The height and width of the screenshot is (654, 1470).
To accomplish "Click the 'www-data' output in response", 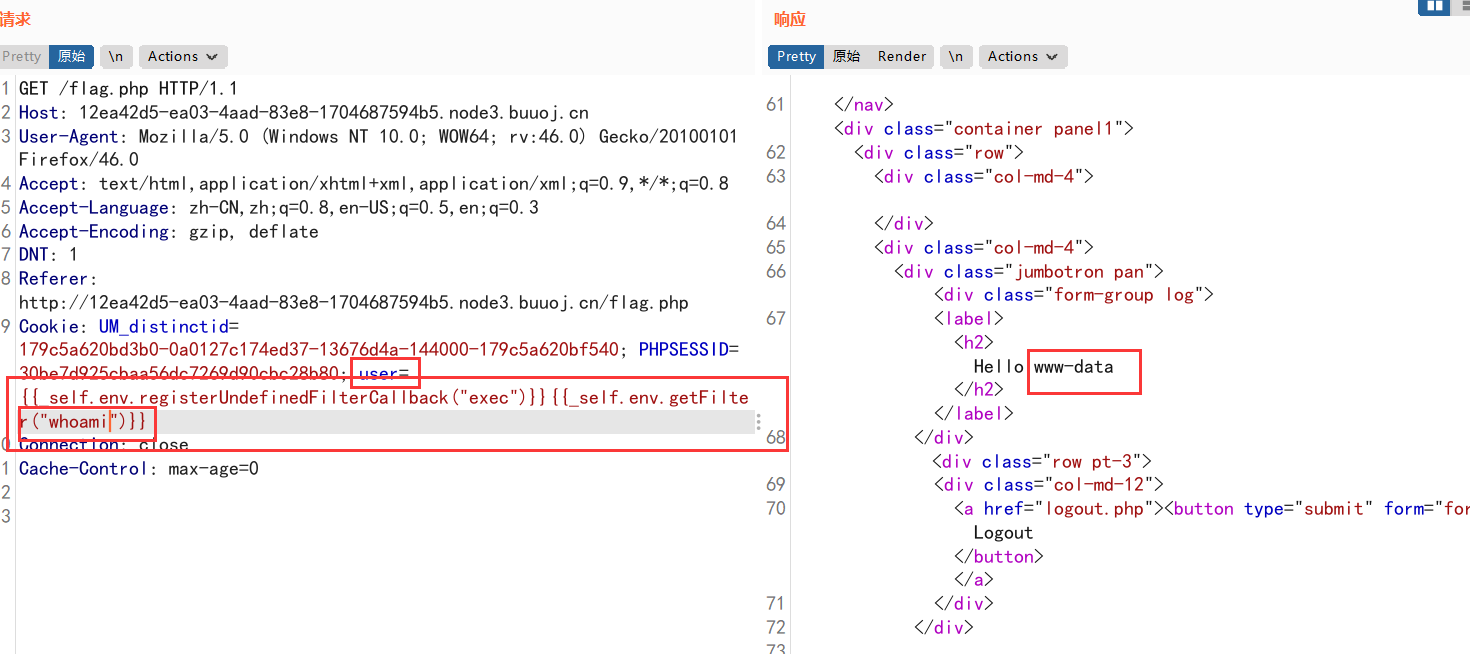I will (x=1073, y=367).
